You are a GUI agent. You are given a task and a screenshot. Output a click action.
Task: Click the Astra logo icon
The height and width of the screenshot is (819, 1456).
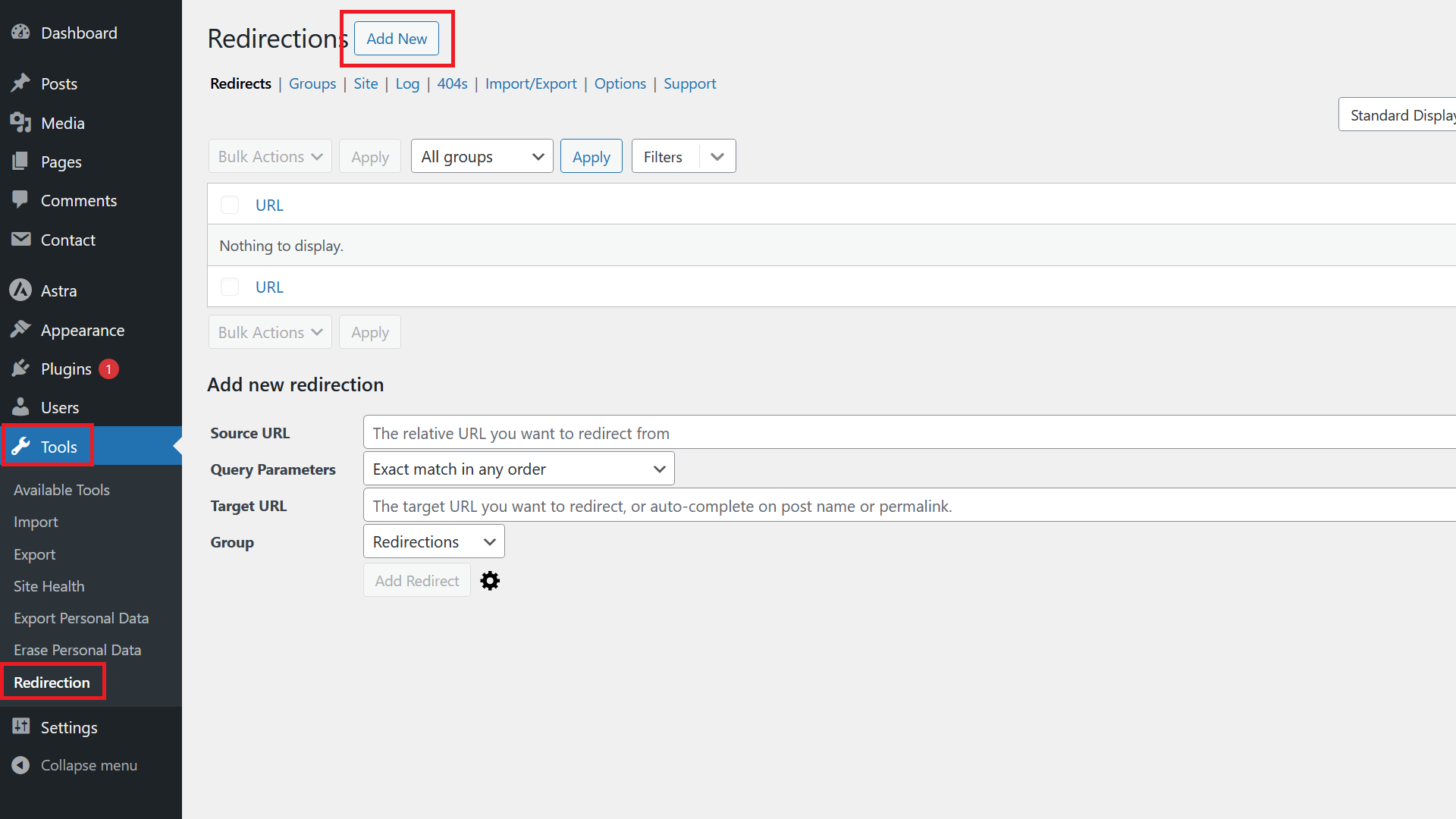coord(20,290)
